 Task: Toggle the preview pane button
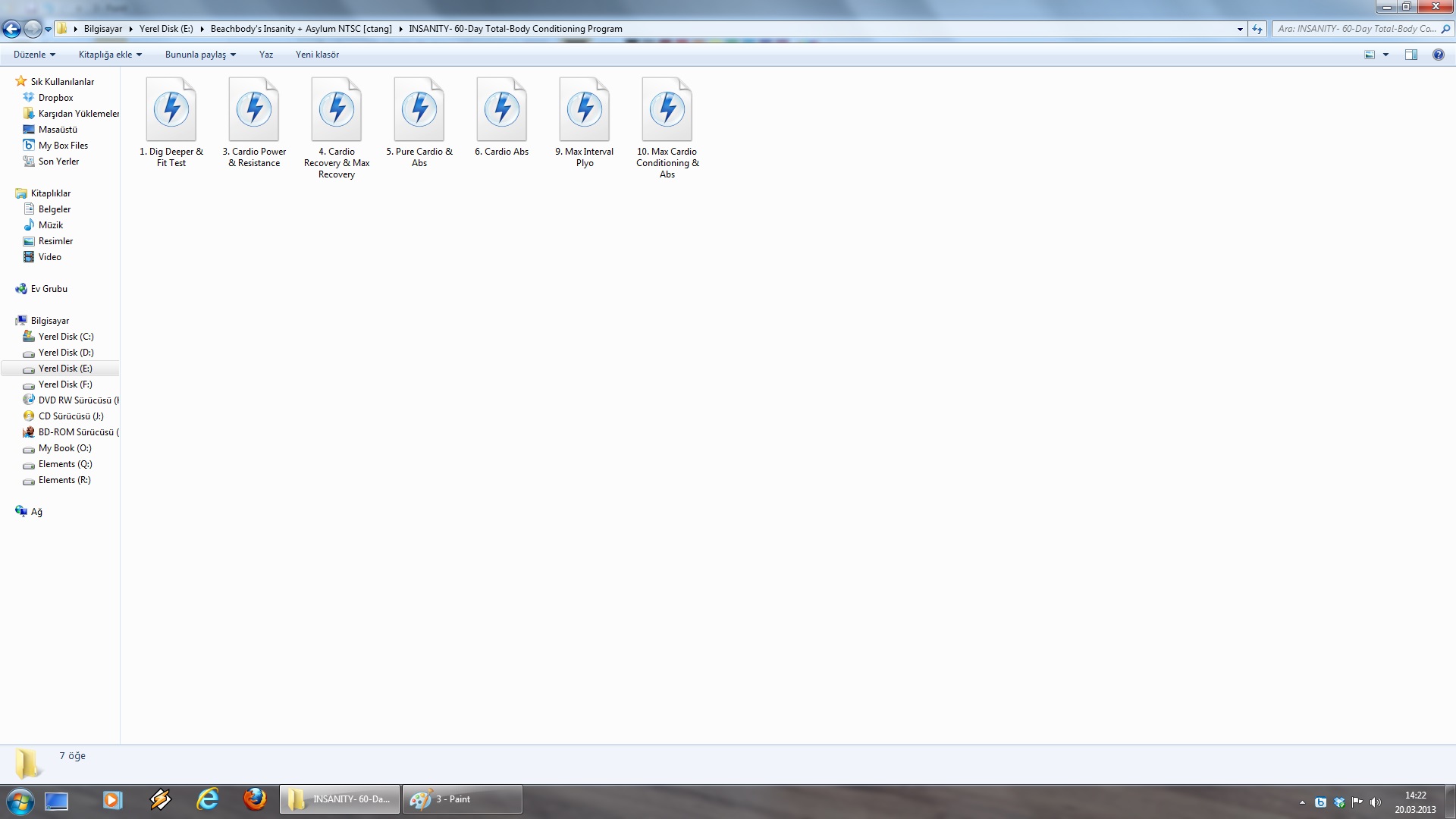click(x=1411, y=55)
